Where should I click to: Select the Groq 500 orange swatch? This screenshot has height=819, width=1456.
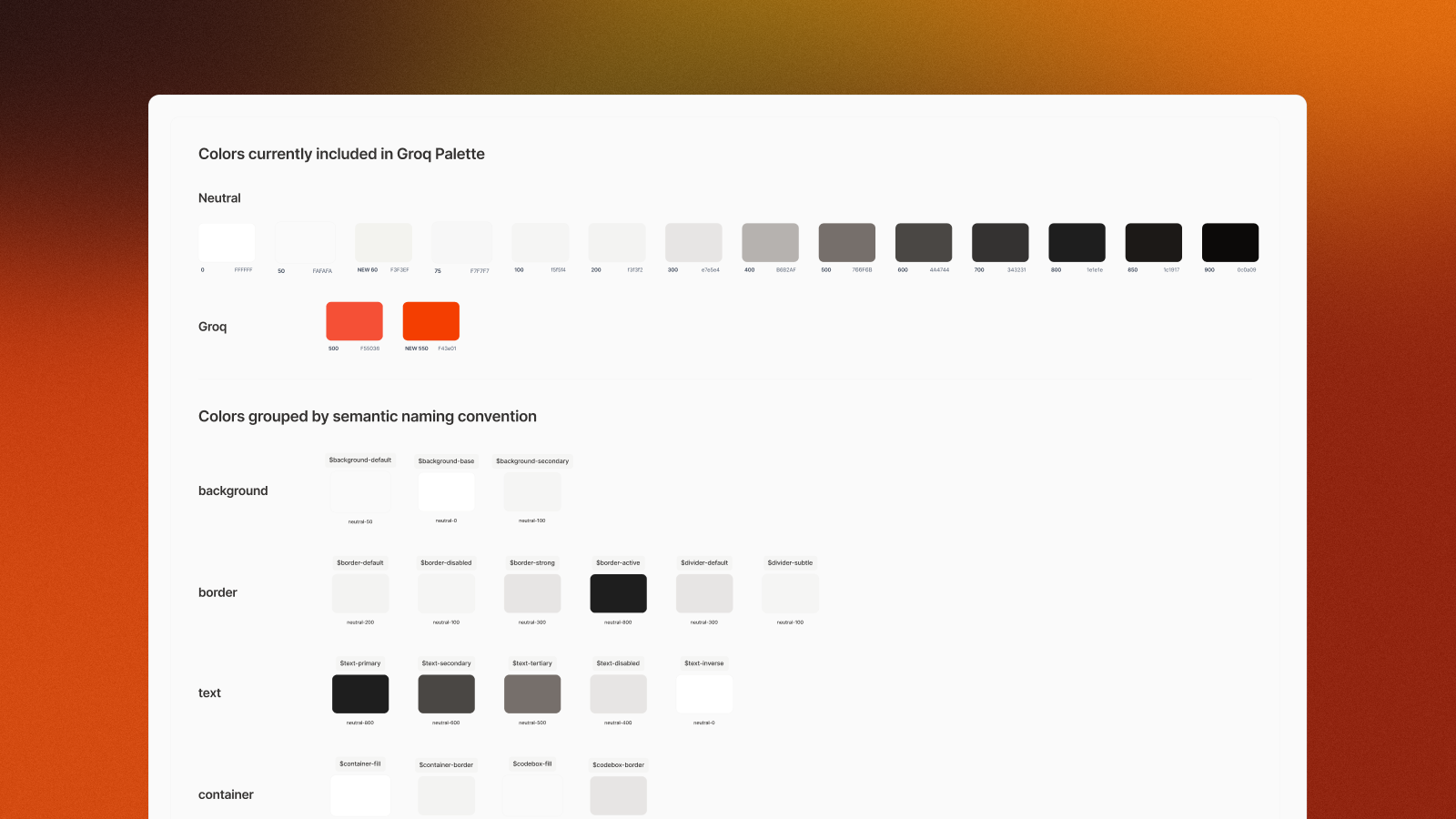pyautogui.click(x=354, y=321)
